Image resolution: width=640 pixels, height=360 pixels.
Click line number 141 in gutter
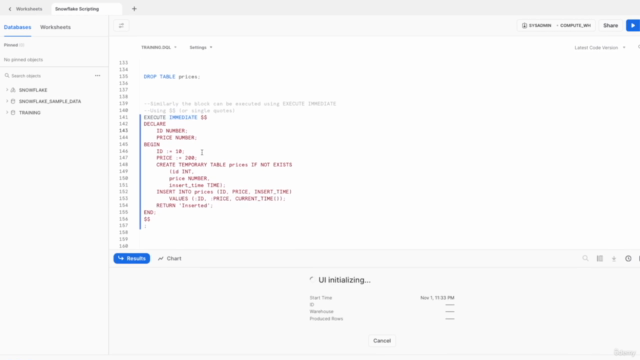click(x=123, y=117)
